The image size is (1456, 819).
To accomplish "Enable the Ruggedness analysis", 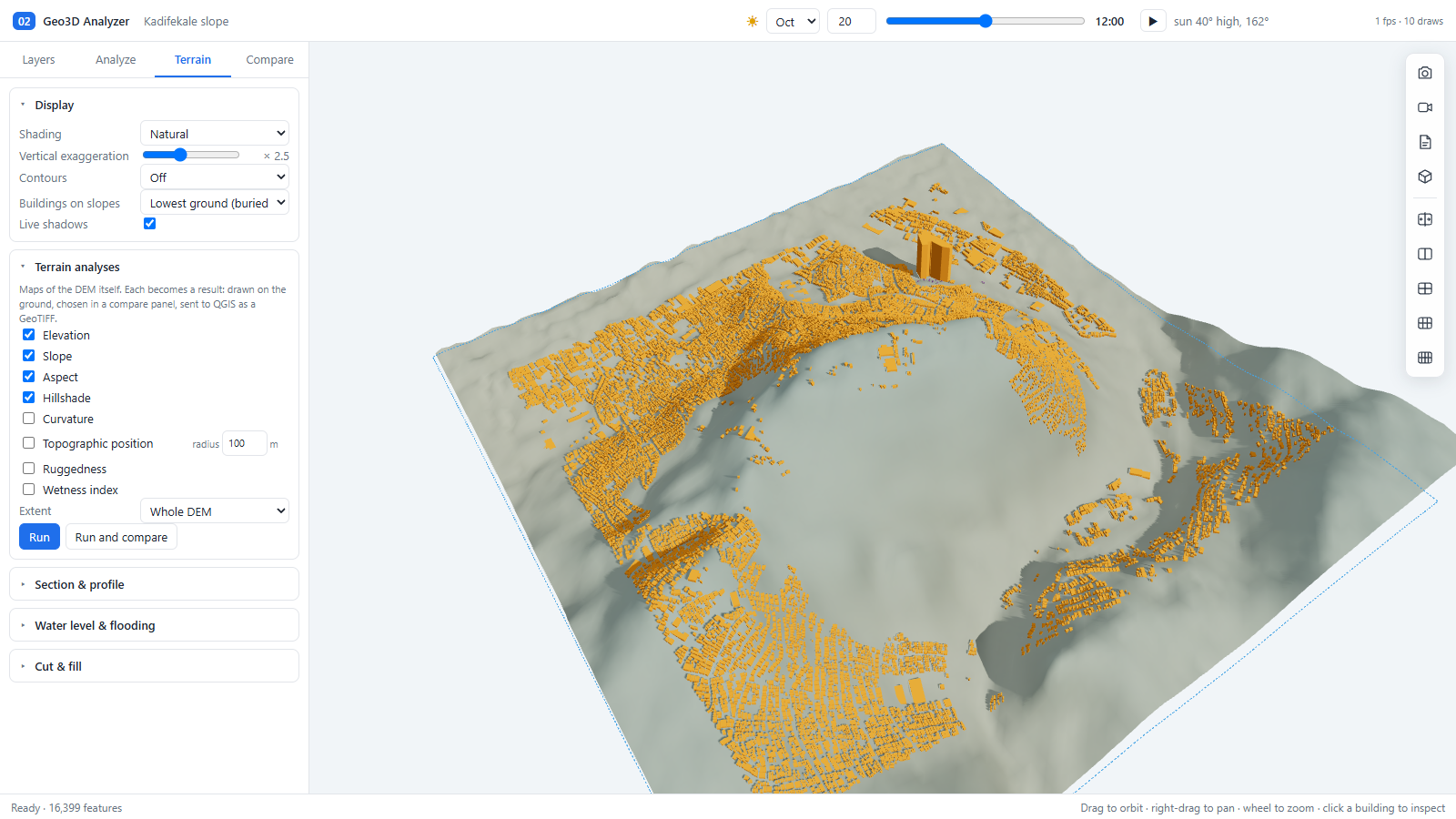I will coord(29,469).
